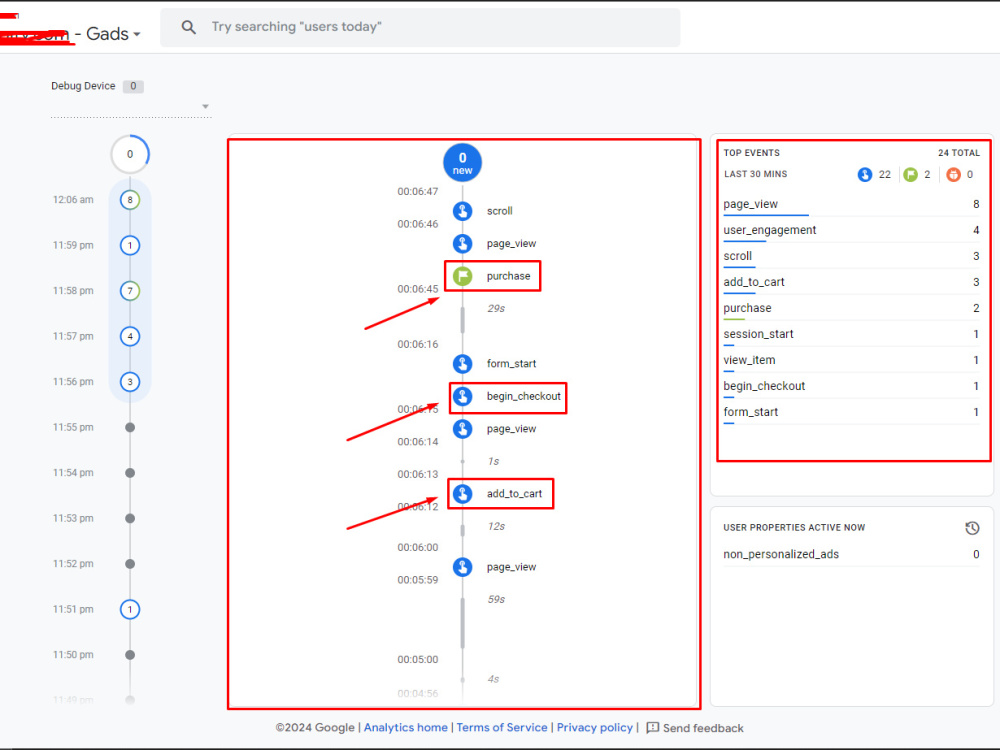Select the 11:58 pm minute bubble
Image resolution: width=1000 pixels, height=750 pixels.
point(130,291)
